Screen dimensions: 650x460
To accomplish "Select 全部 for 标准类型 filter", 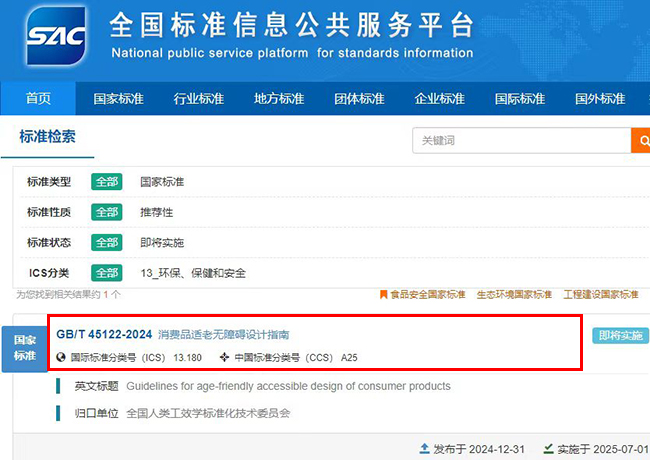I will pos(107,182).
